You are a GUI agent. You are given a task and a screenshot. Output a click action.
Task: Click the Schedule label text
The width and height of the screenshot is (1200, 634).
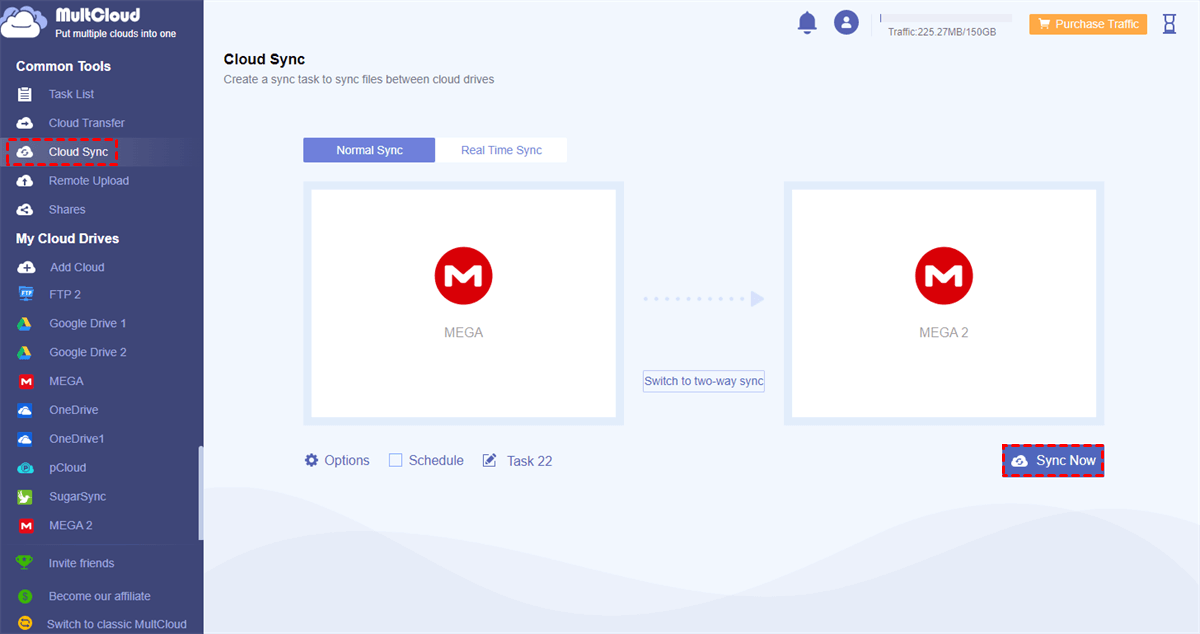[436, 460]
